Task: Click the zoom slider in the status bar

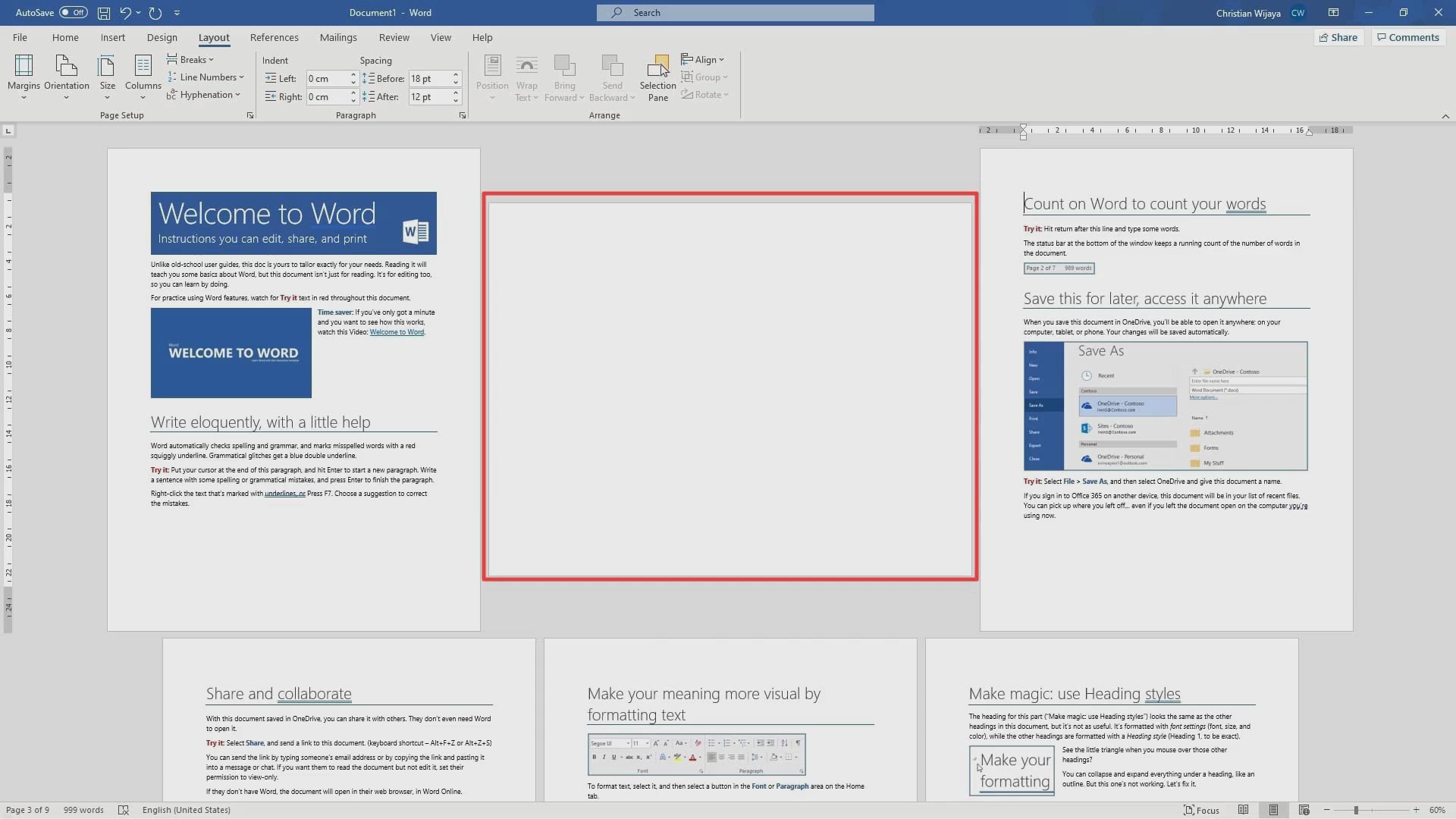Action: [x=1372, y=810]
